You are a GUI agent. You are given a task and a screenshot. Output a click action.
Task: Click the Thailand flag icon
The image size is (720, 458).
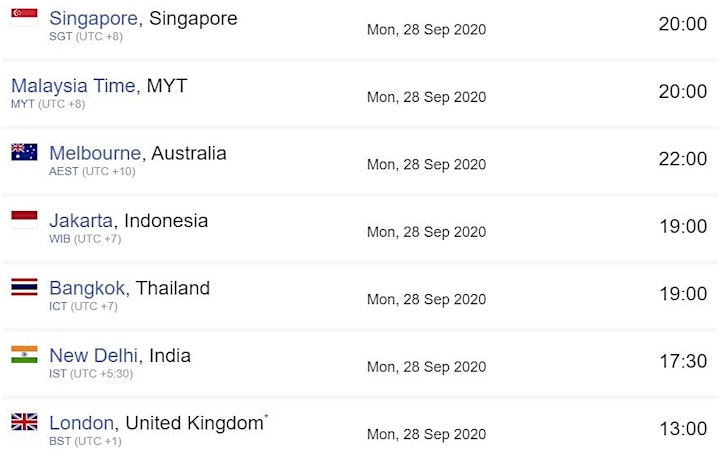coord(24,287)
